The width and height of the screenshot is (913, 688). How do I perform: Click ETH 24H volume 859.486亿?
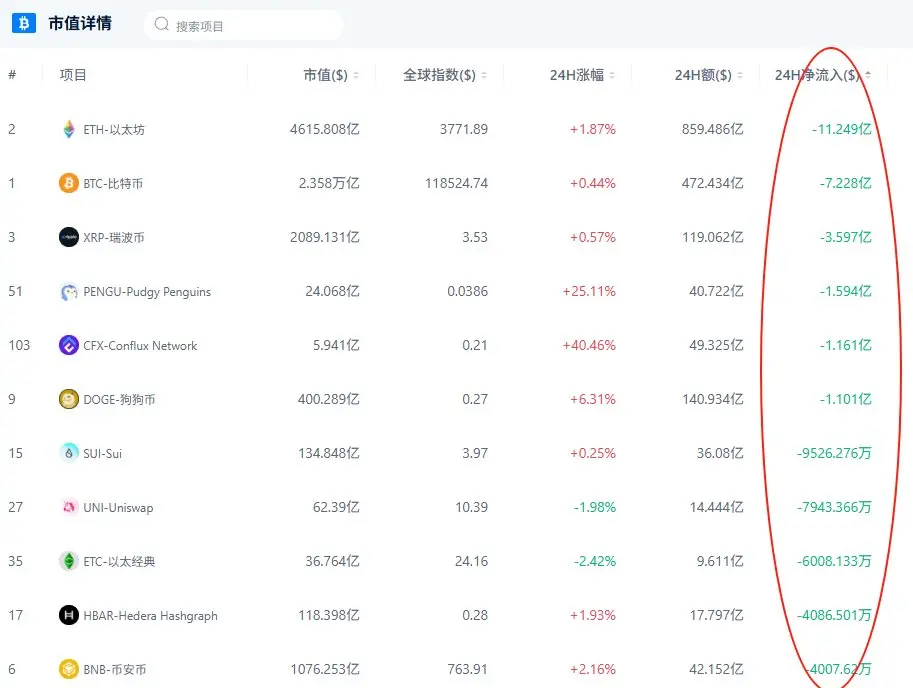(713, 129)
